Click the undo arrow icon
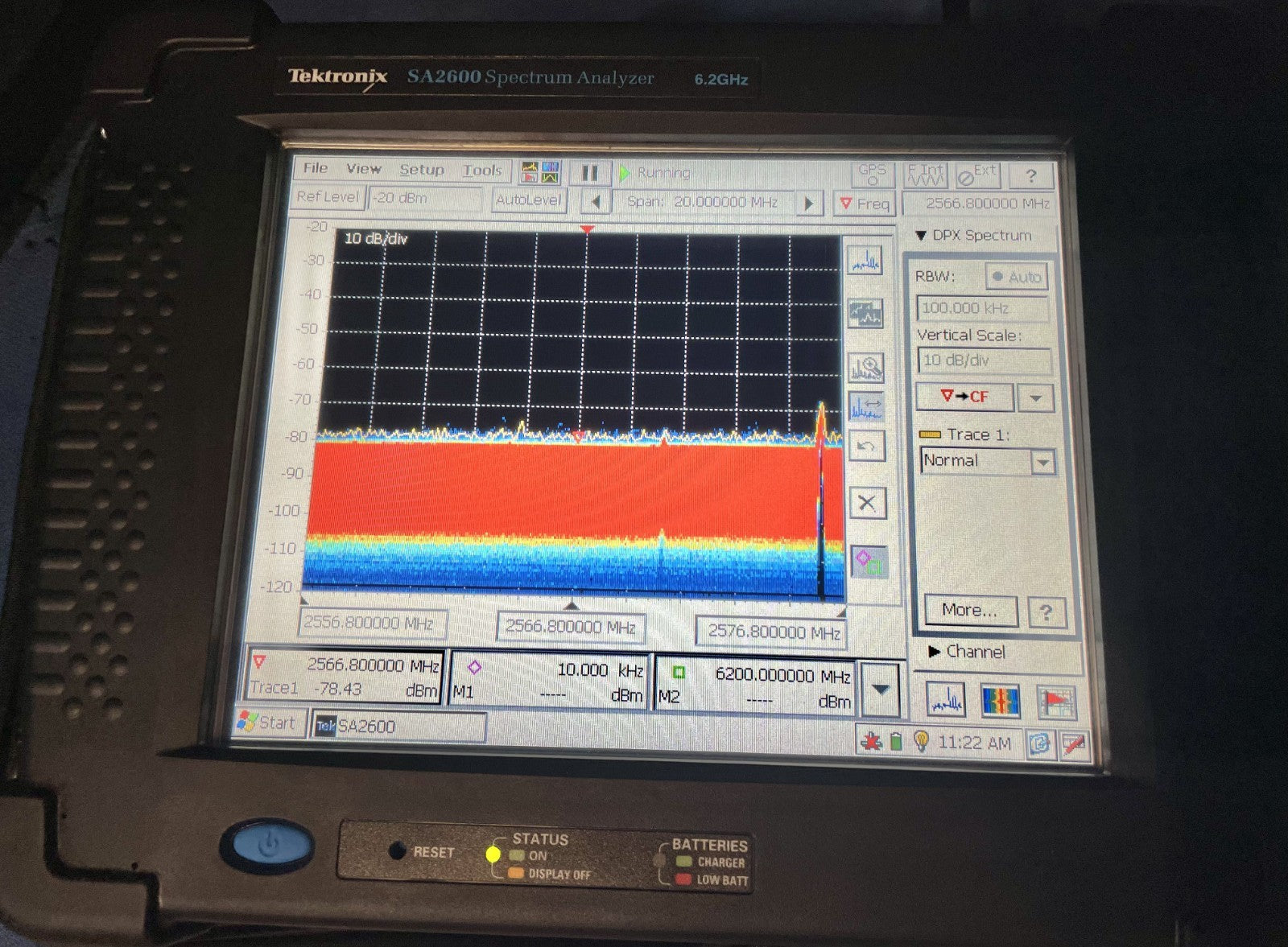The image size is (1288, 947). pos(867,446)
